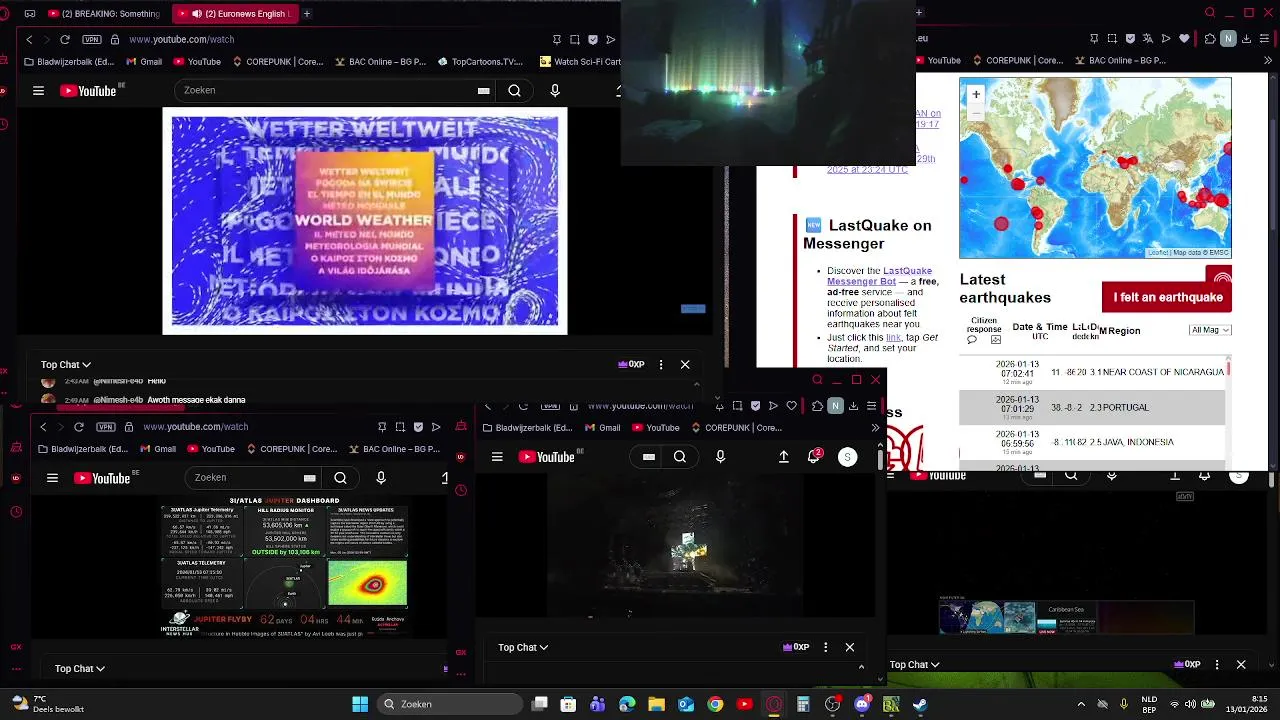The image size is (1280, 720).
Task: Open YouTube notifications bell in dark concert window
Action: coord(815,457)
